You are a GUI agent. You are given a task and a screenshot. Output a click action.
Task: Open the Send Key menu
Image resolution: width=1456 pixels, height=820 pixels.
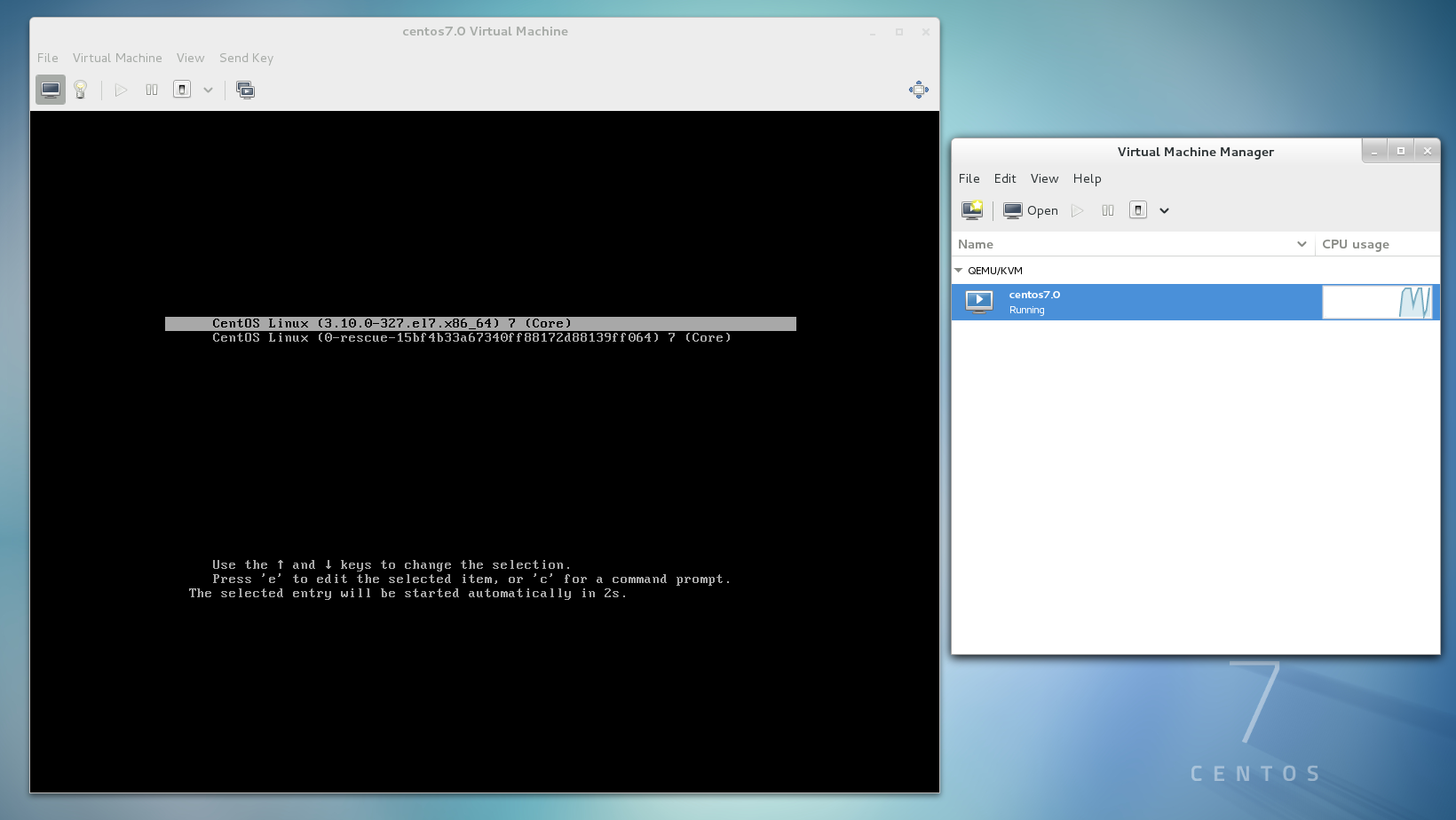[246, 58]
